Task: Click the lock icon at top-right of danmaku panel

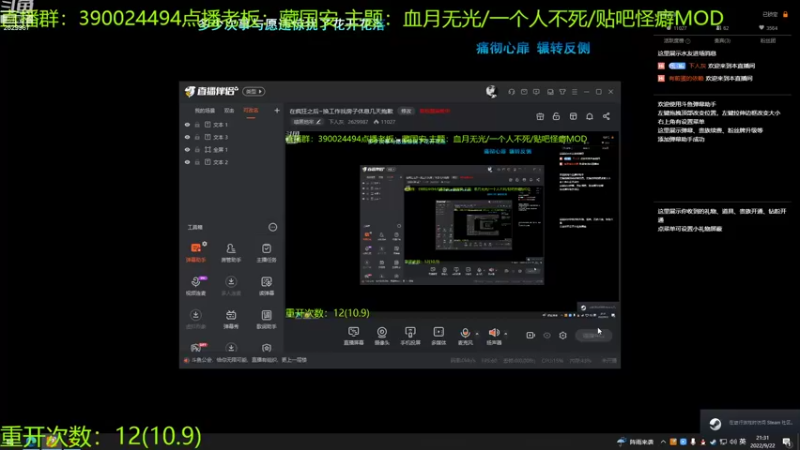Action: coord(785,14)
